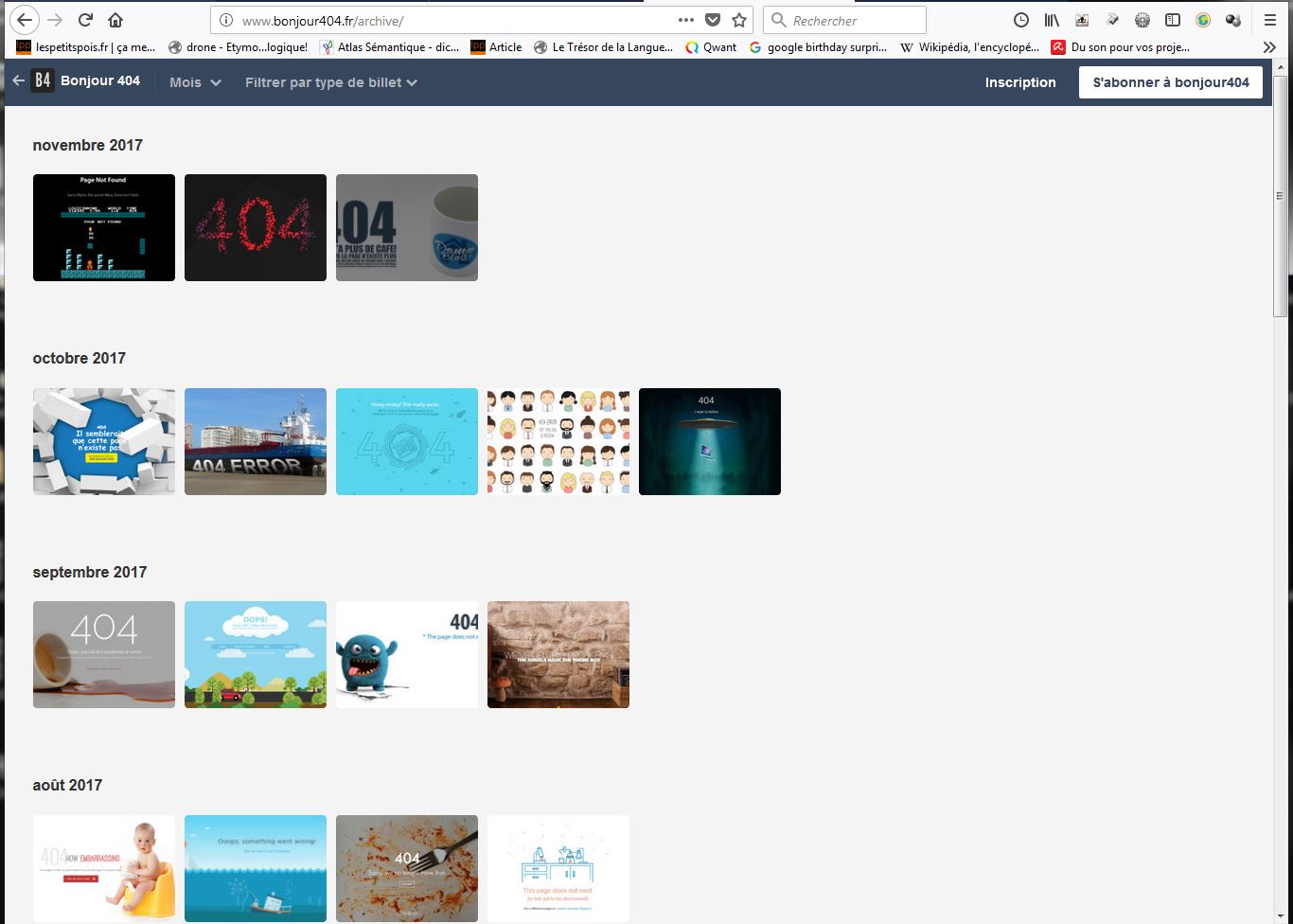Save page to Pocket

[713, 20]
